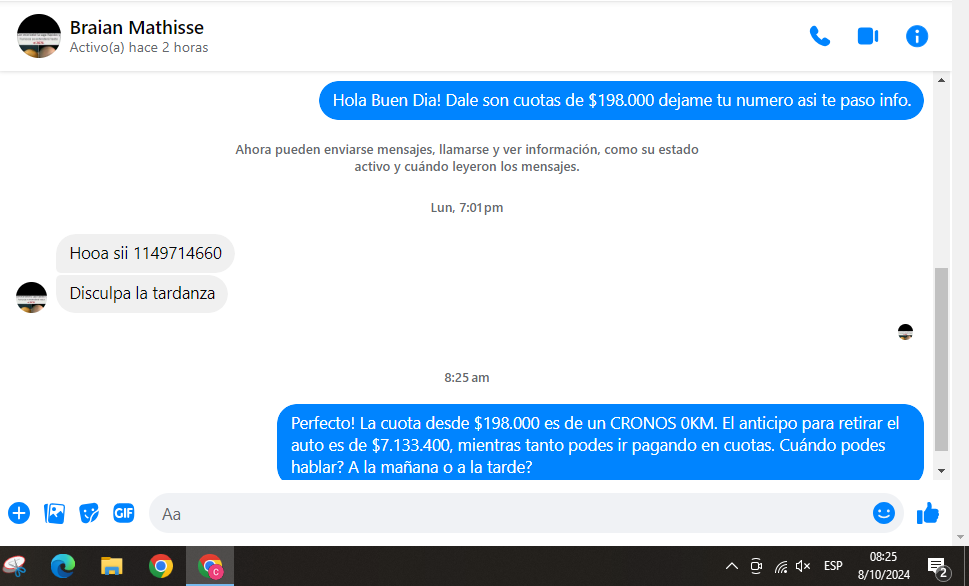The width and height of the screenshot is (969, 586).
Task: Send a thumbs-up like
Action: [928, 513]
